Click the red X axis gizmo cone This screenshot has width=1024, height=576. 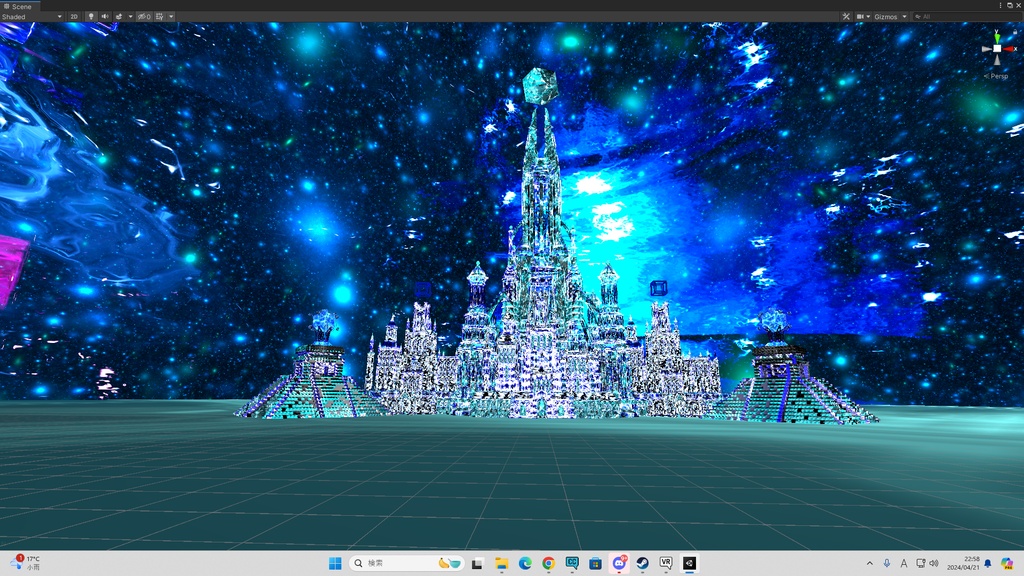(x=1010, y=48)
